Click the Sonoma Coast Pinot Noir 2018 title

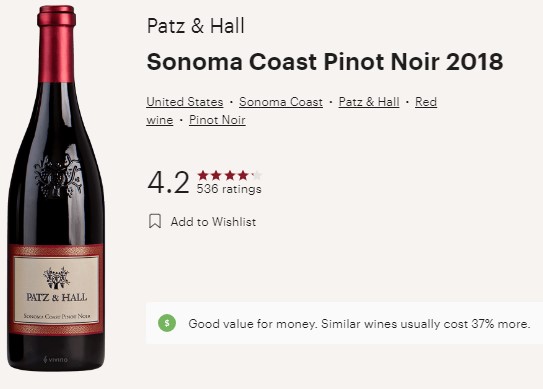325,62
